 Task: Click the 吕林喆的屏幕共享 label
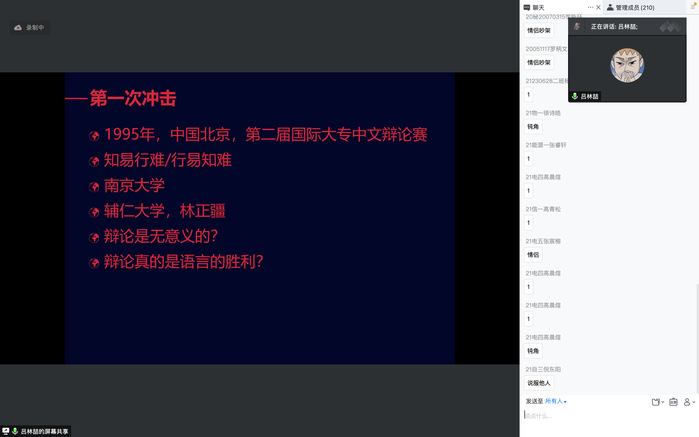[x=45, y=432]
